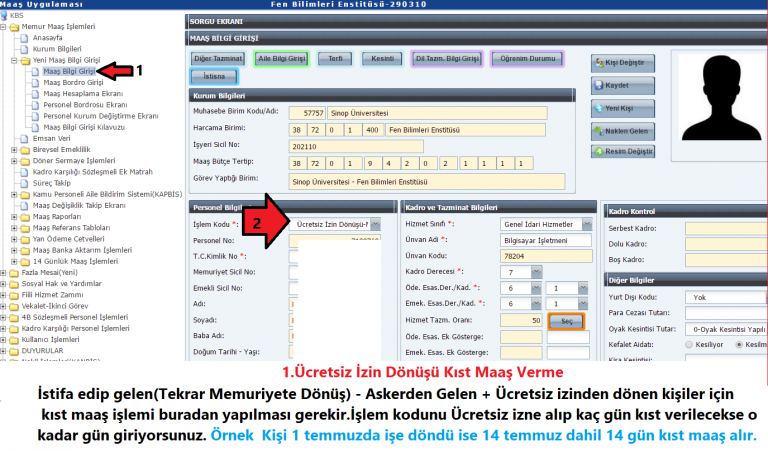Change photo with Resim Değiştir

tap(623, 151)
